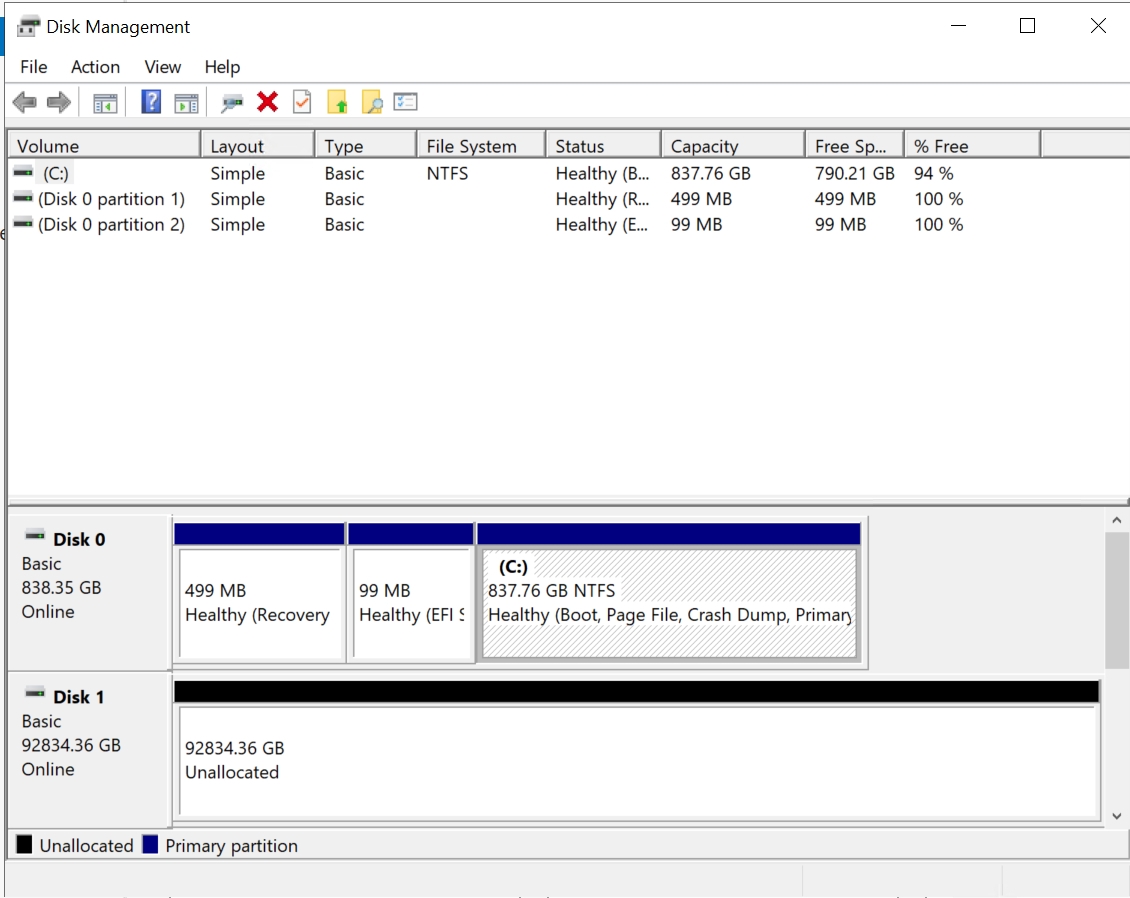Click the checklist properties icon at toolbar end
1130x898 pixels.
(x=406, y=101)
